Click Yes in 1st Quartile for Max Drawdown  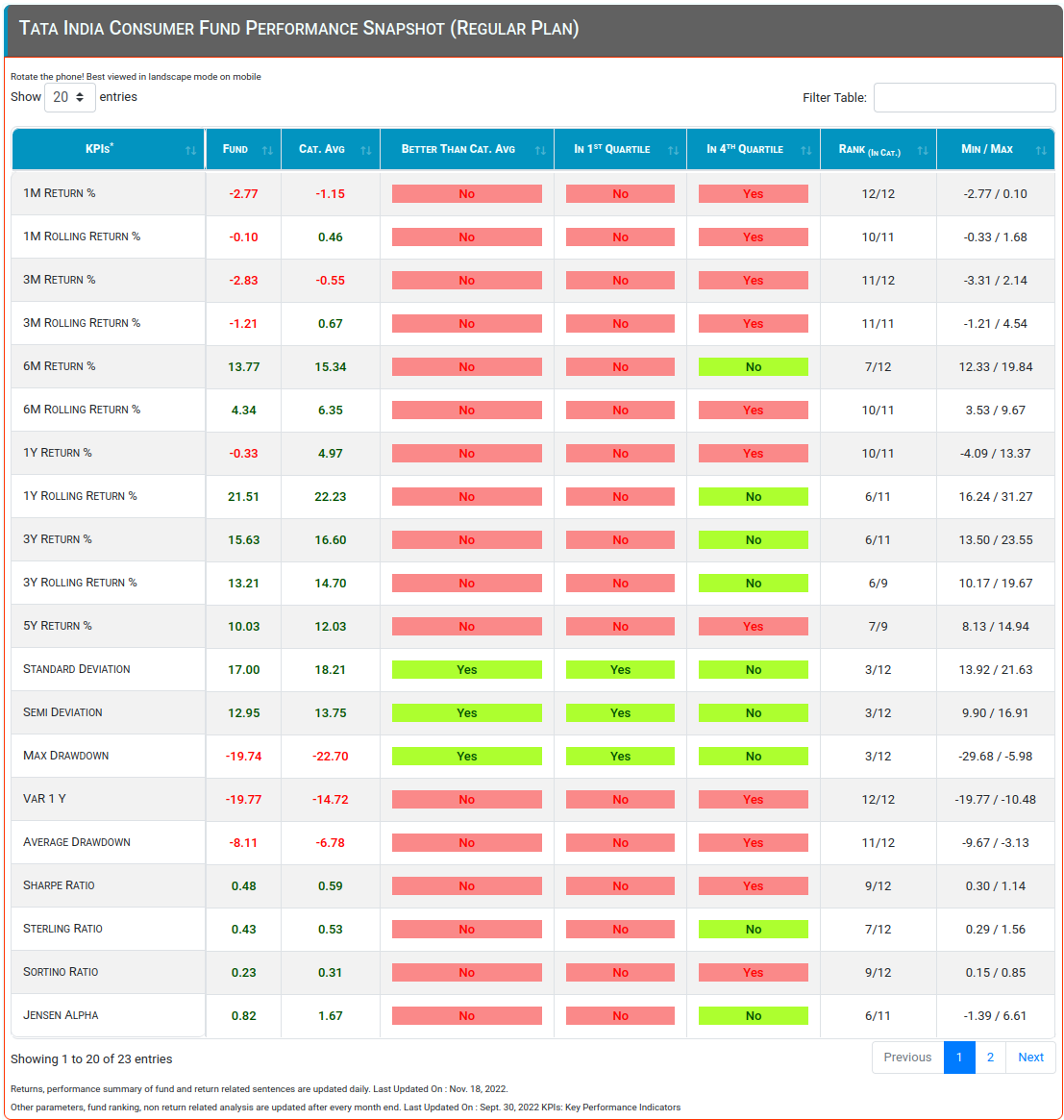tap(620, 756)
